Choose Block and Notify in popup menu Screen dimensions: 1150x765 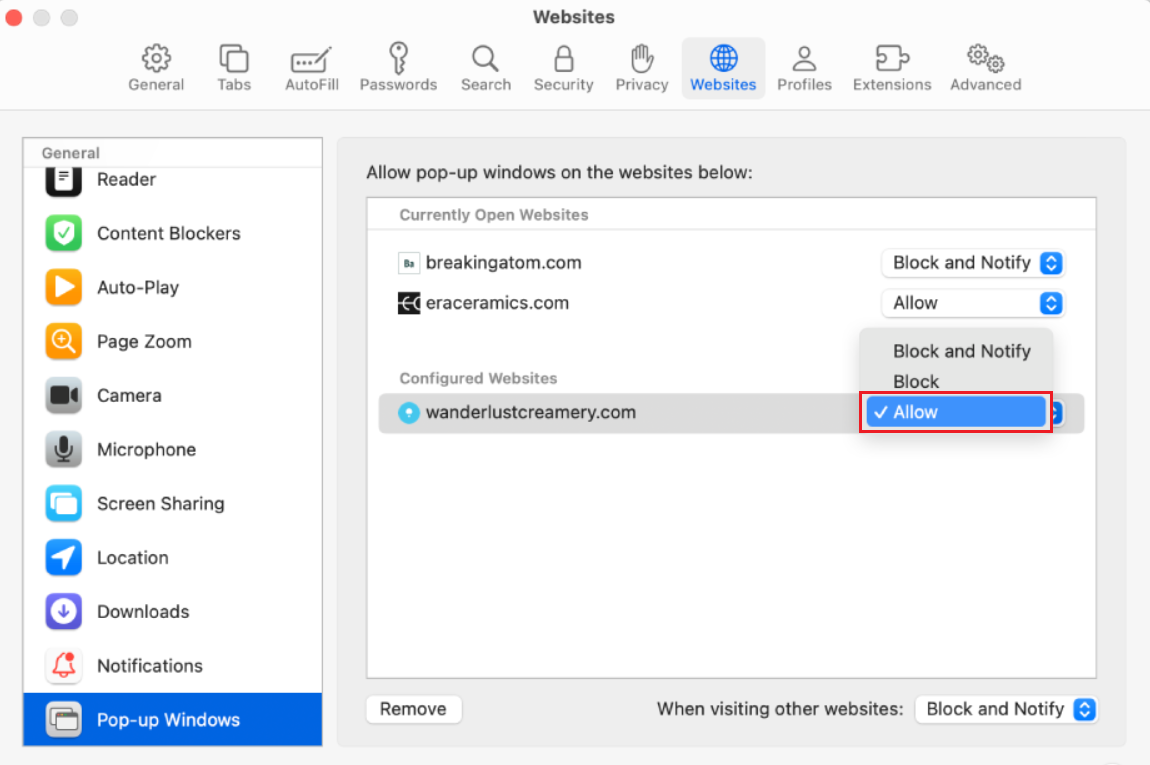tap(961, 351)
